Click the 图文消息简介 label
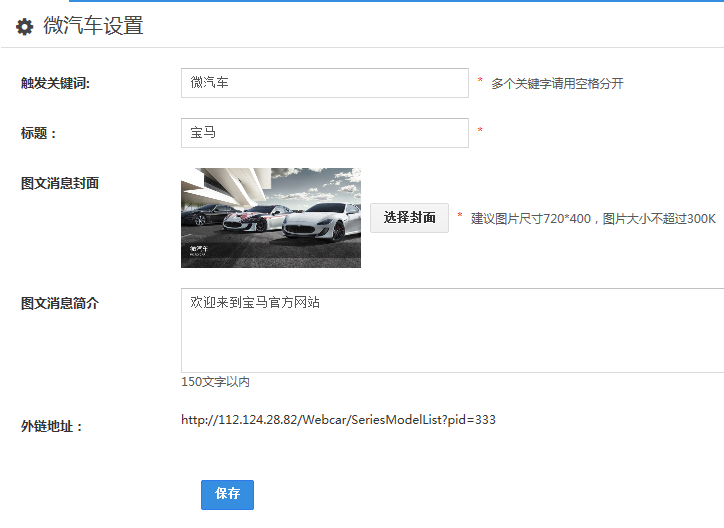This screenshot has width=724, height=528. tap(60, 303)
